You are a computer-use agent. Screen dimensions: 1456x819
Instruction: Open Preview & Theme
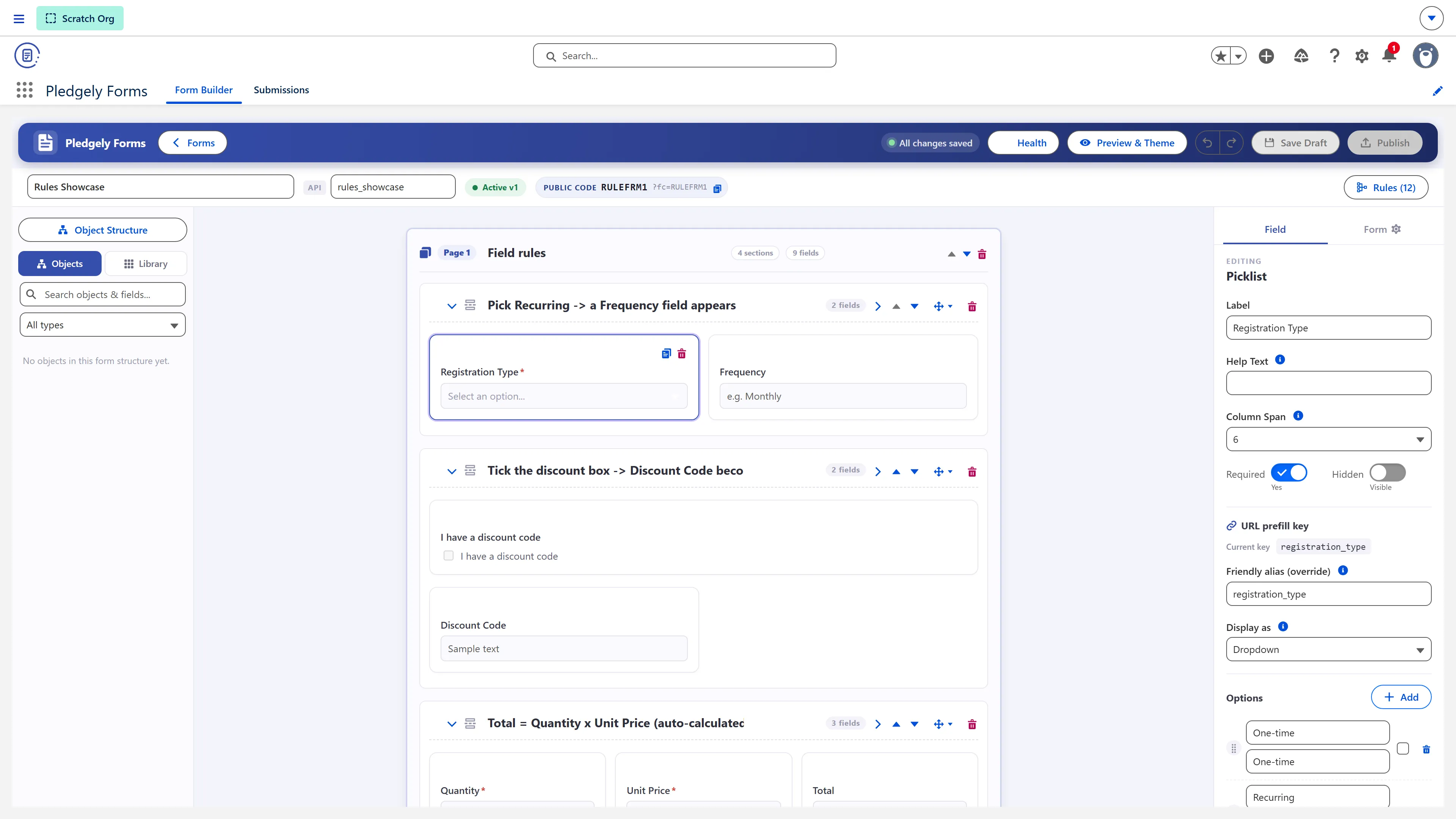tap(1127, 143)
